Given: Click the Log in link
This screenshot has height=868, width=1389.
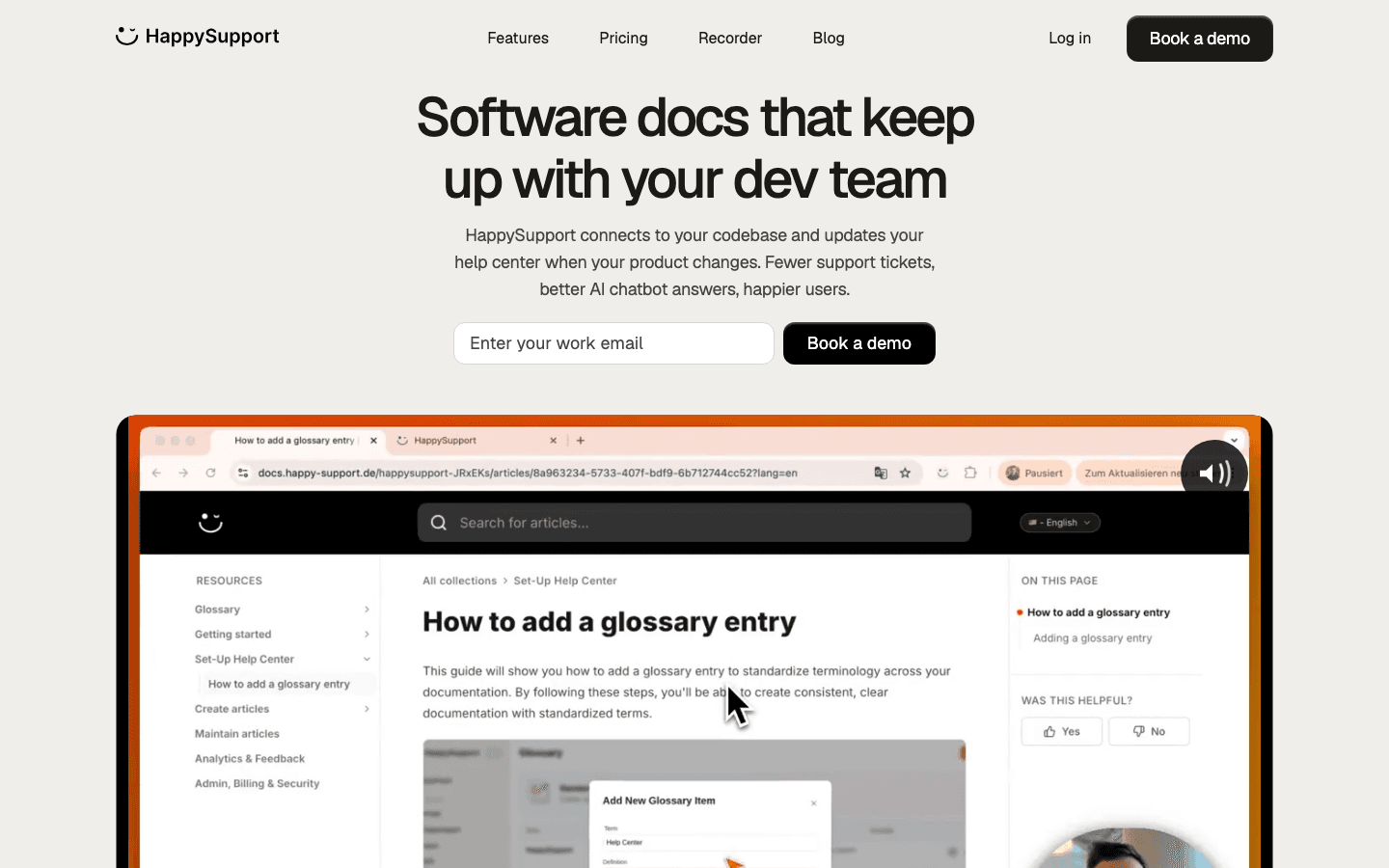Looking at the screenshot, I should click(1070, 39).
